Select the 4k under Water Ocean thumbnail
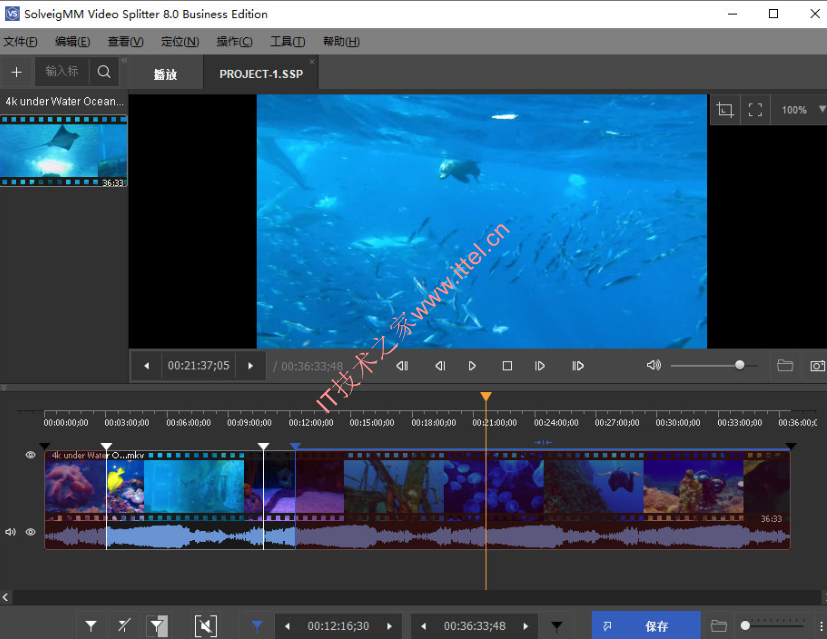Screen dimensions: 827x639 point(64,150)
